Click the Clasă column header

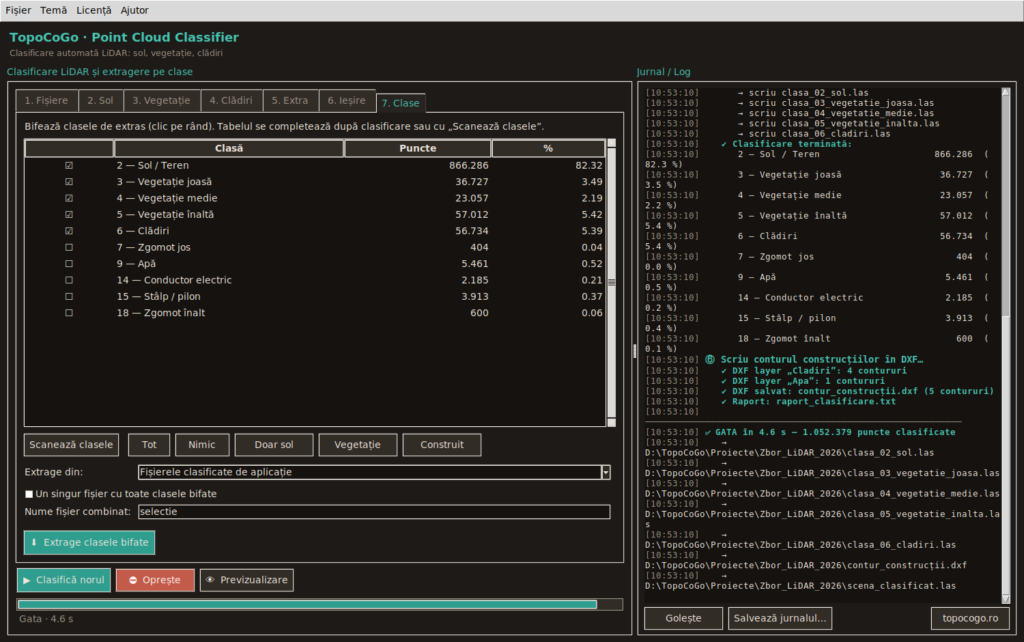229,148
